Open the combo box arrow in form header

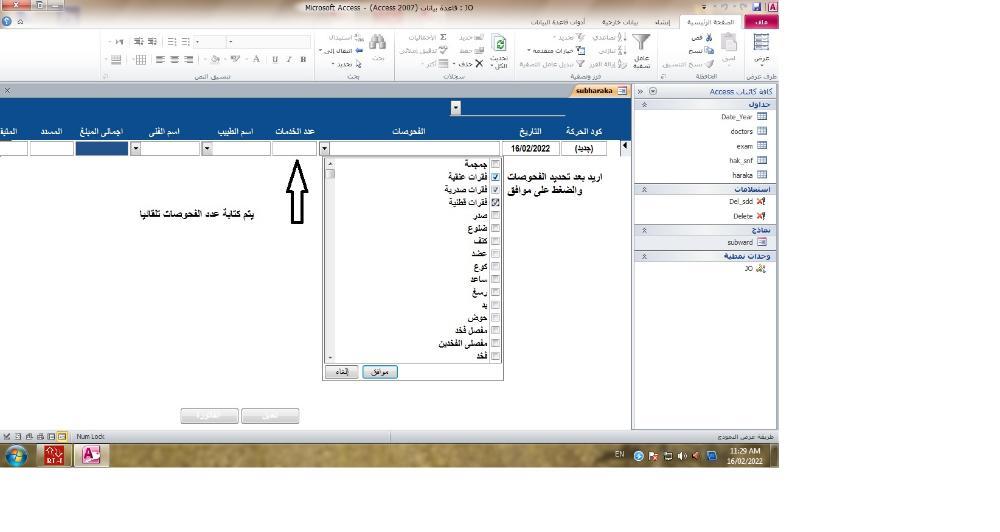[455, 108]
